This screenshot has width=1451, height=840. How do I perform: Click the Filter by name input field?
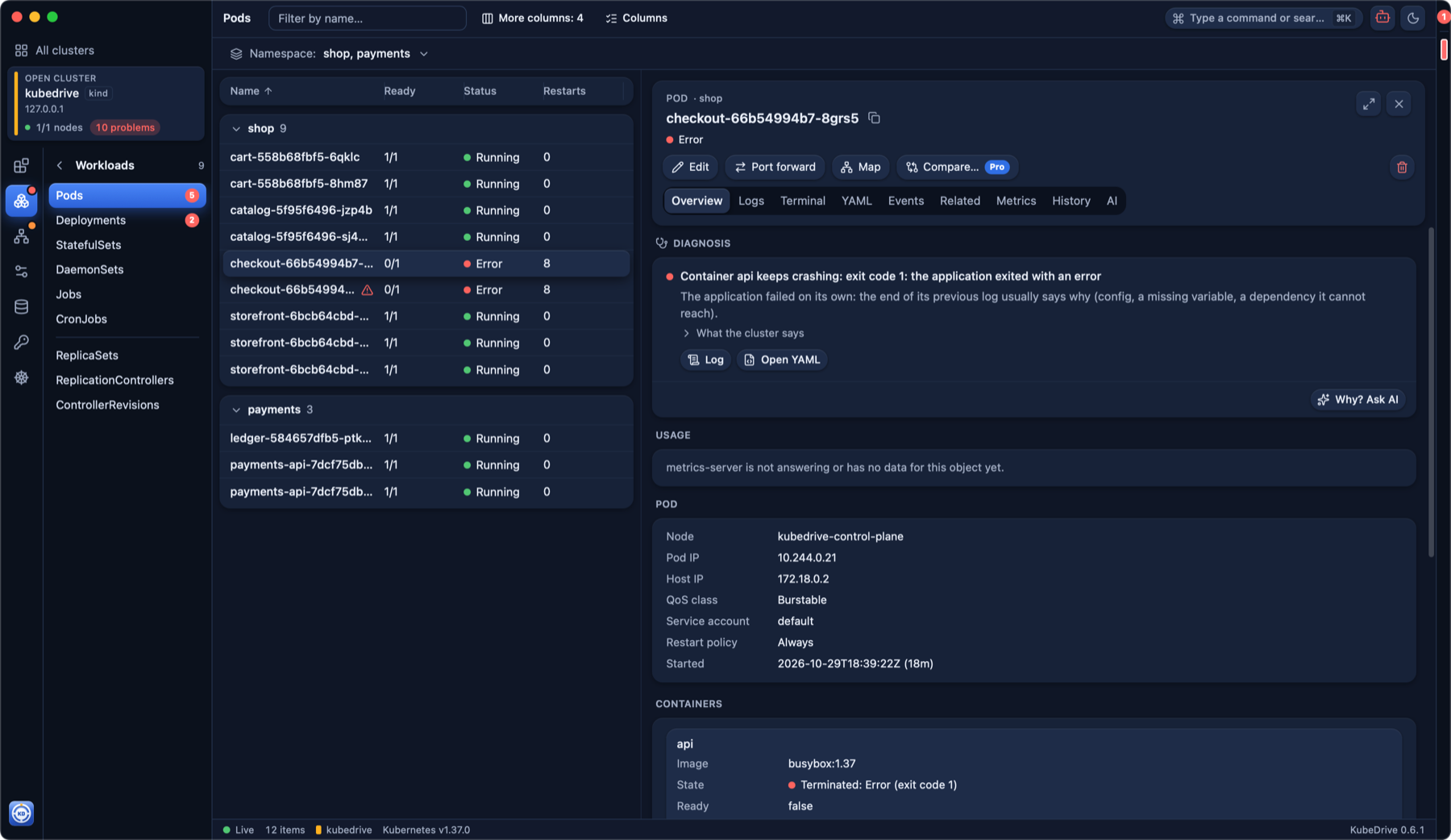pos(367,18)
